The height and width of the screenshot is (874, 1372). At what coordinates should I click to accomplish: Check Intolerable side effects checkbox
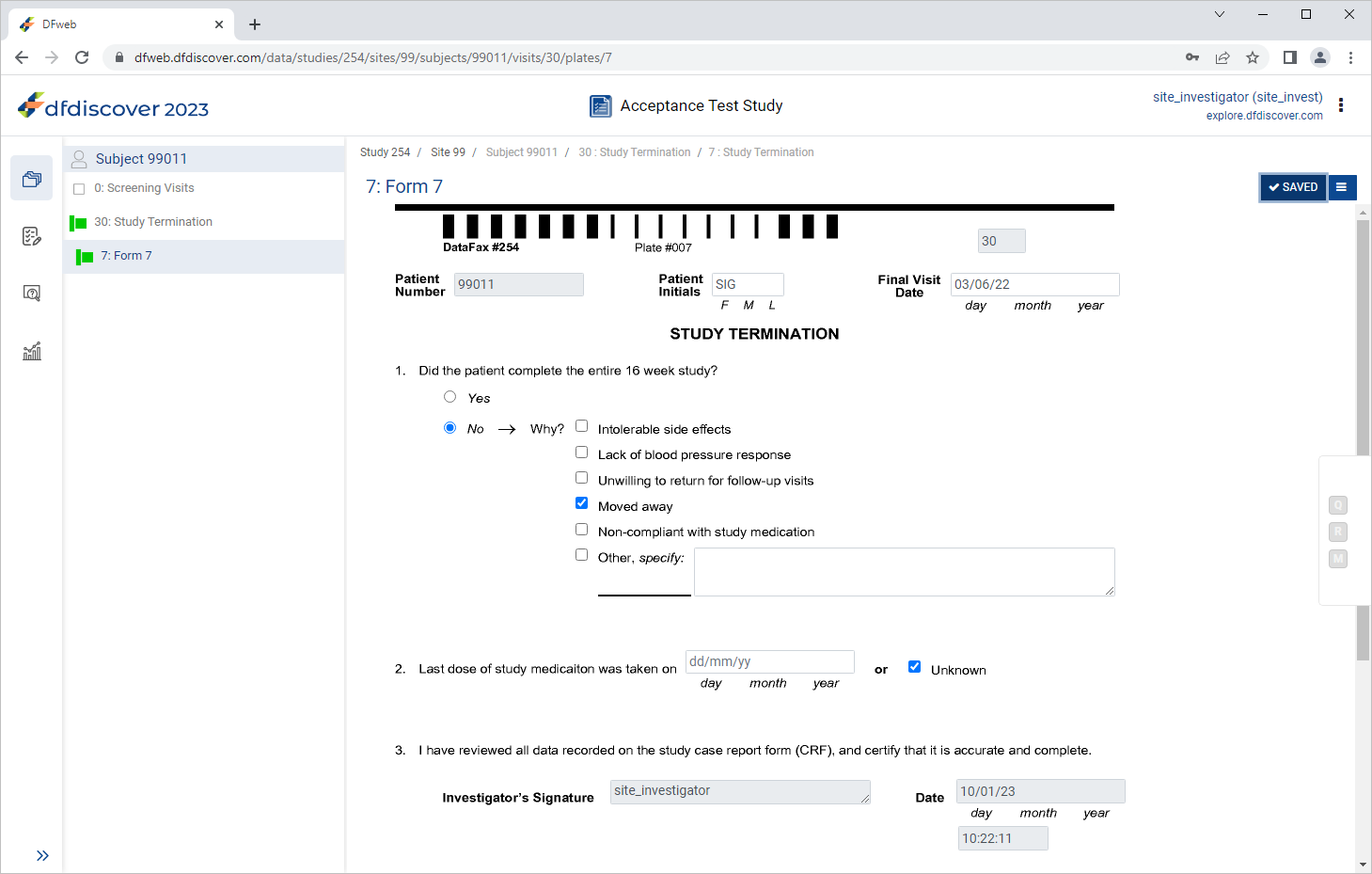coord(581,426)
